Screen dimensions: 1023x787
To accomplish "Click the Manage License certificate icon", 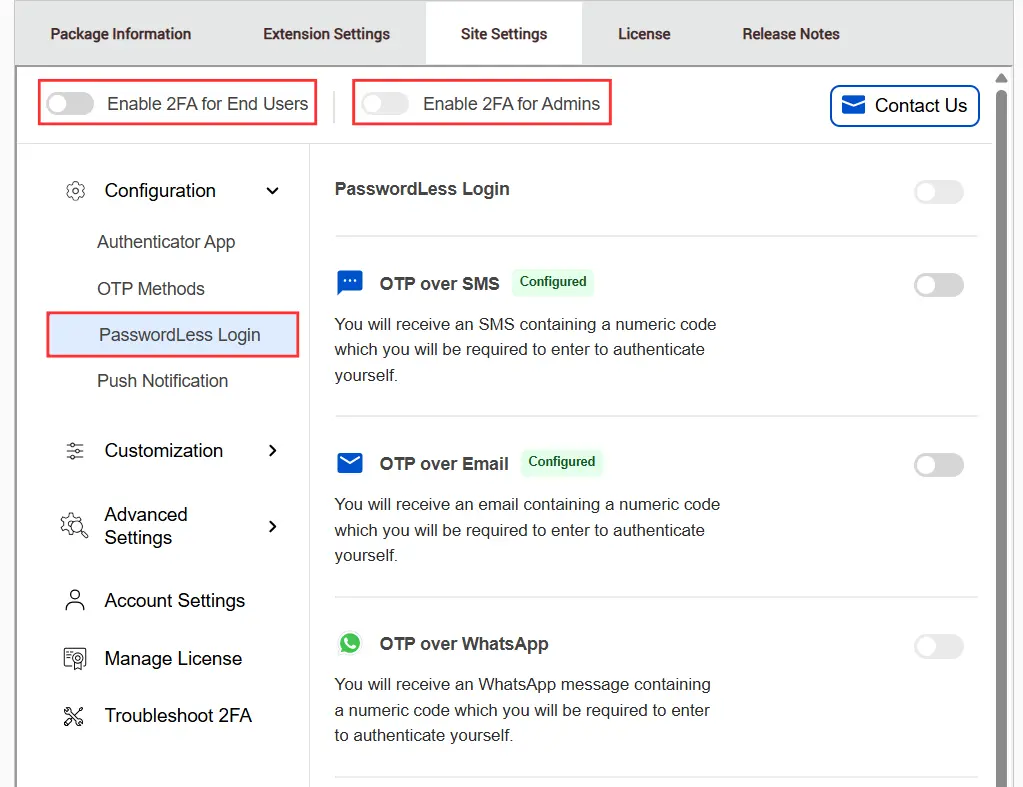I will (74, 658).
